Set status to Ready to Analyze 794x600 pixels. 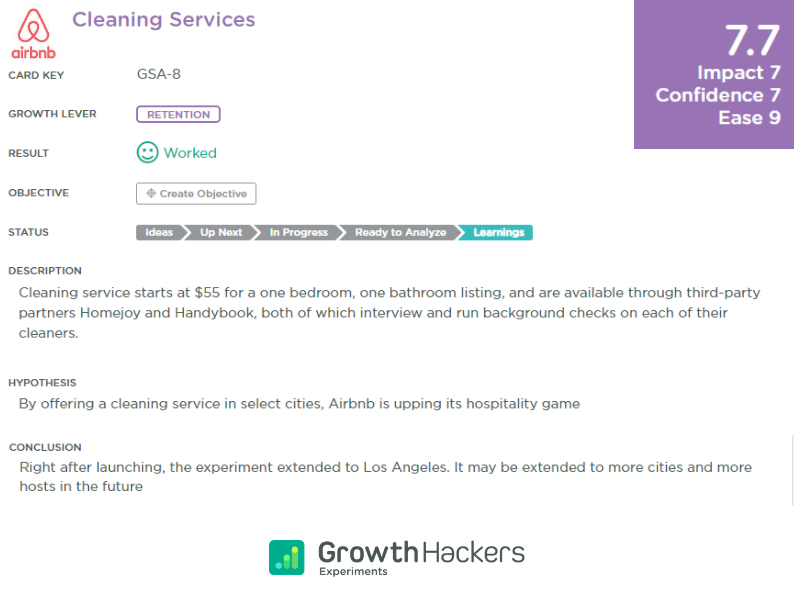point(400,232)
